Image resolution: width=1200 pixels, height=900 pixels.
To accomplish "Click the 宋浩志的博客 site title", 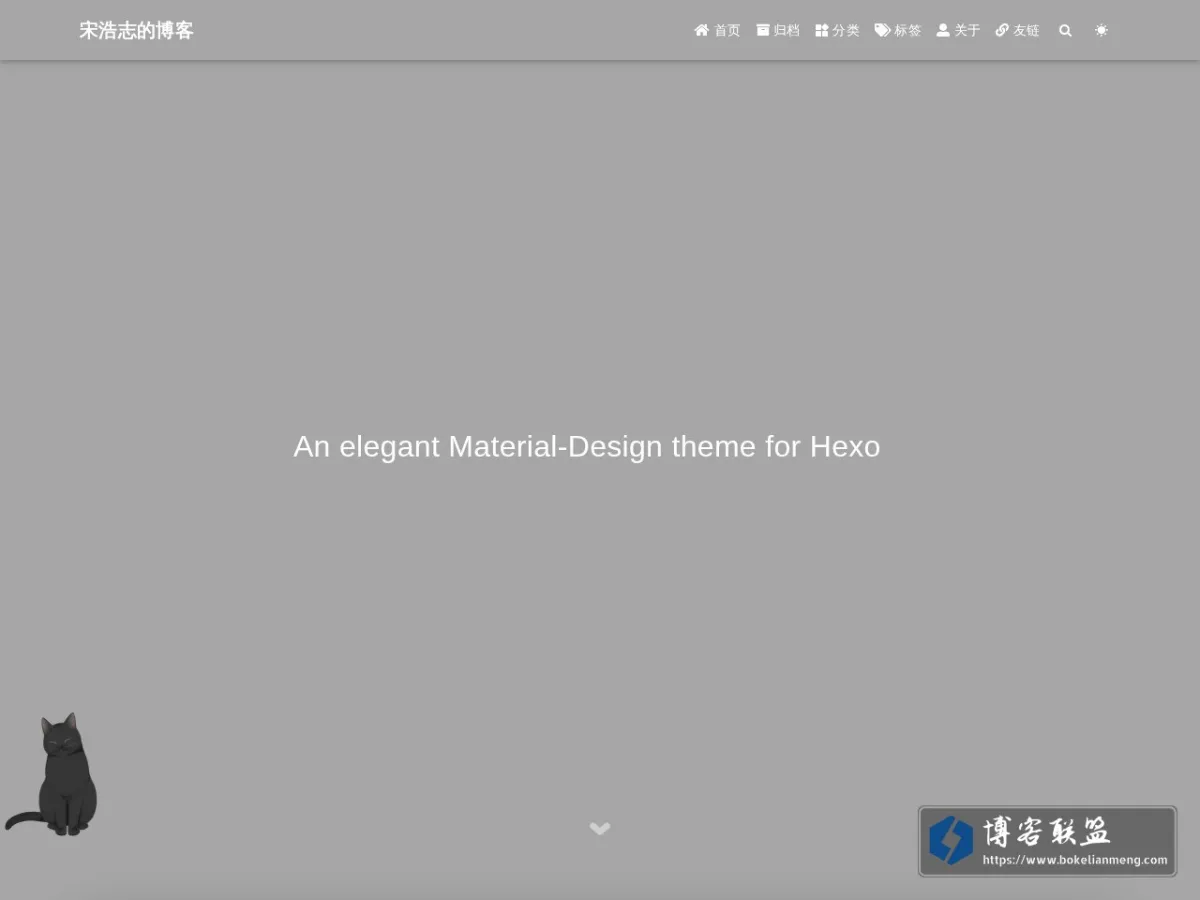I will (137, 31).
